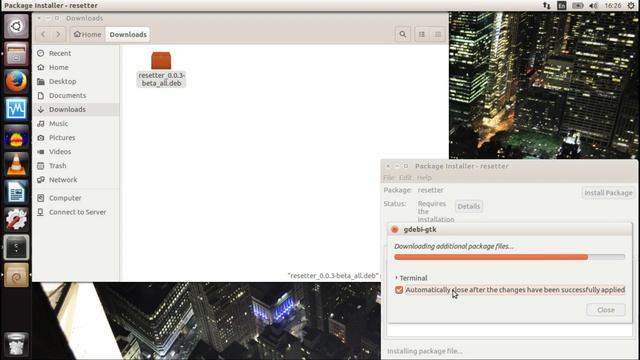This screenshot has height=360, width=640.
Task: Open Trash in the Files sidebar
Action: point(76,166)
